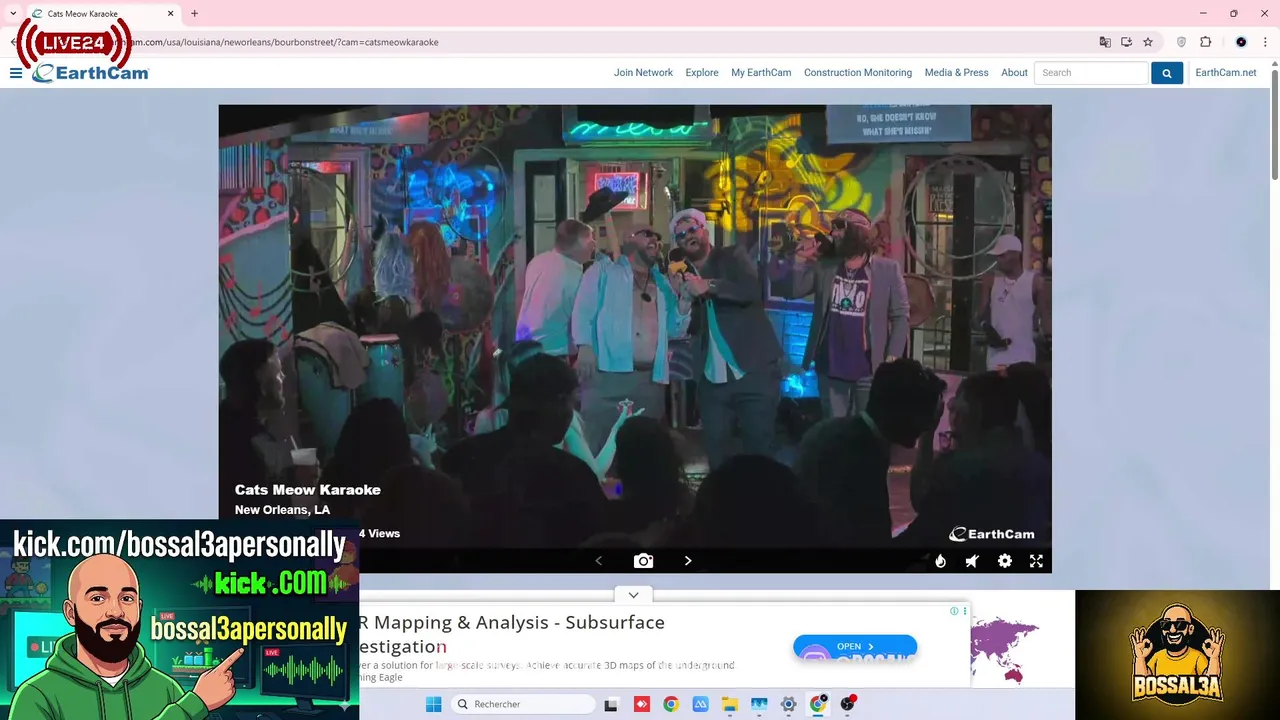The height and width of the screenshot is (720, 1280).
Task: Open Task View on the taskbar
Action: pos(611,704)
